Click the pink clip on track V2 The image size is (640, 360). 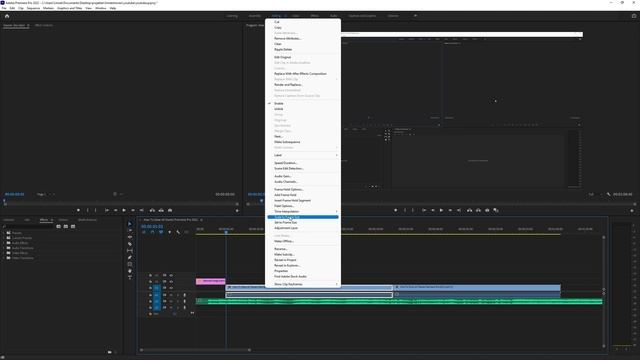pos(211,281)
